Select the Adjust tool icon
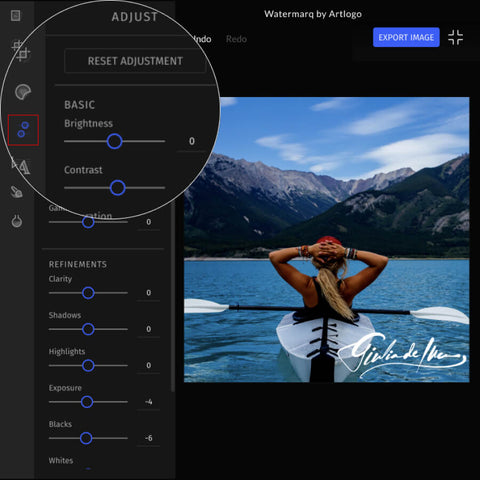This screenshot has height=480, width=480. pyautogui.click(x=23, y=130)
